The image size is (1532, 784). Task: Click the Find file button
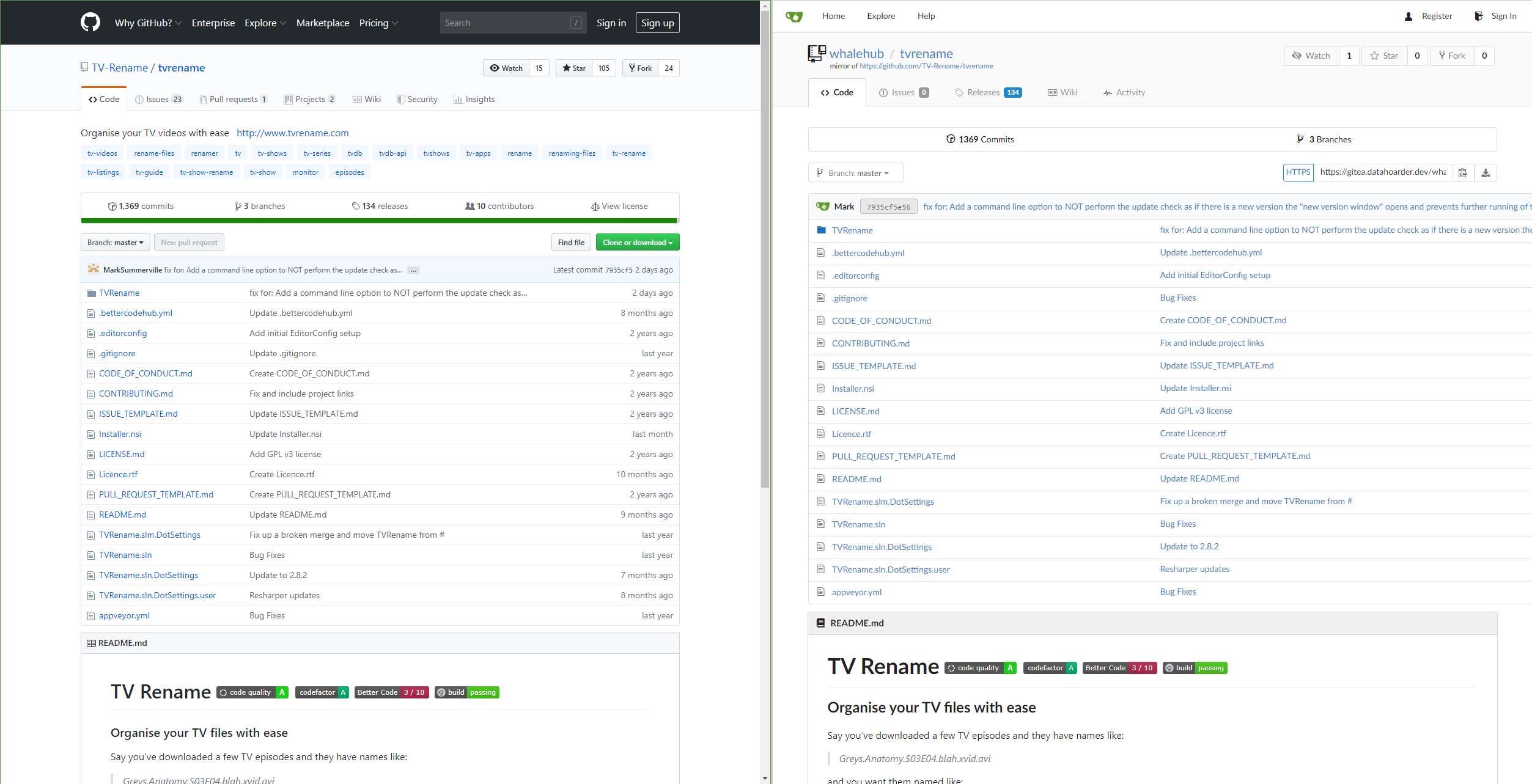571,243
